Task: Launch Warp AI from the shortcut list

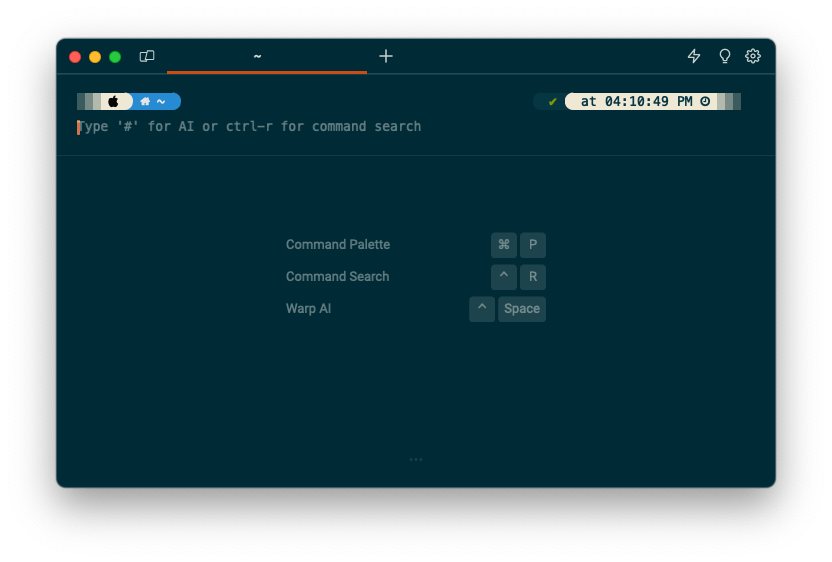Action: pos(308,309)
